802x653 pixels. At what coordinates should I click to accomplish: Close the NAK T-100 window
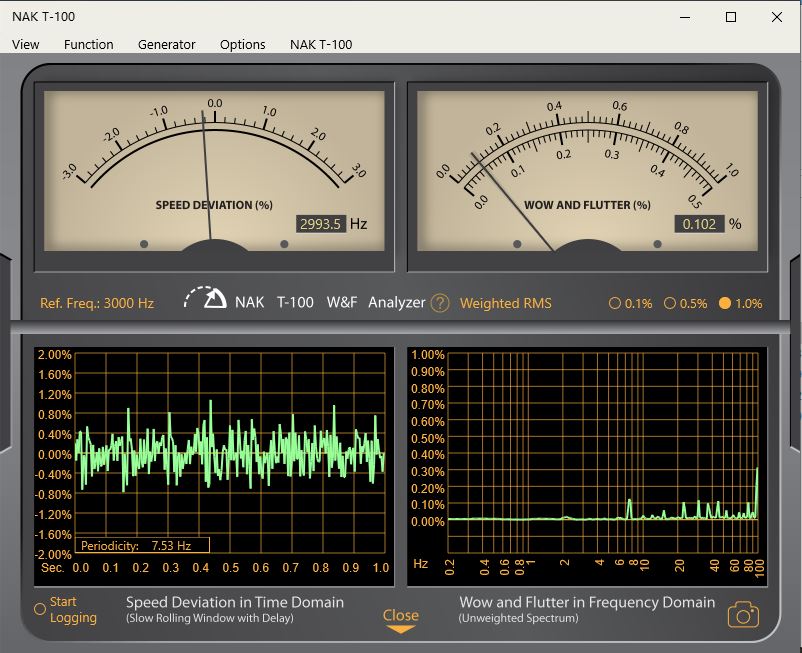click(777, 17)
